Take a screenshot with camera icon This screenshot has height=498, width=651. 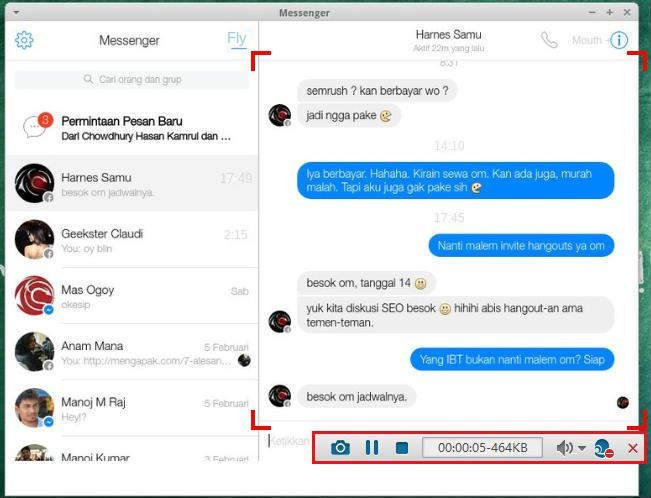(340, 448)
